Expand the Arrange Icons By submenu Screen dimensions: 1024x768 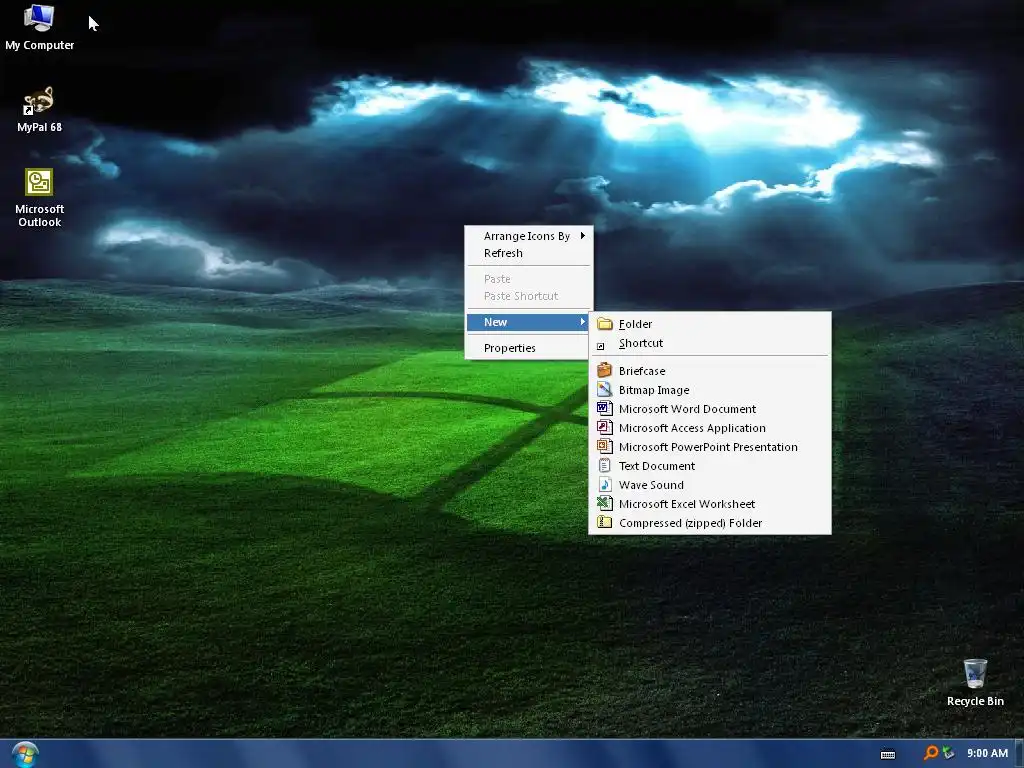528,236
